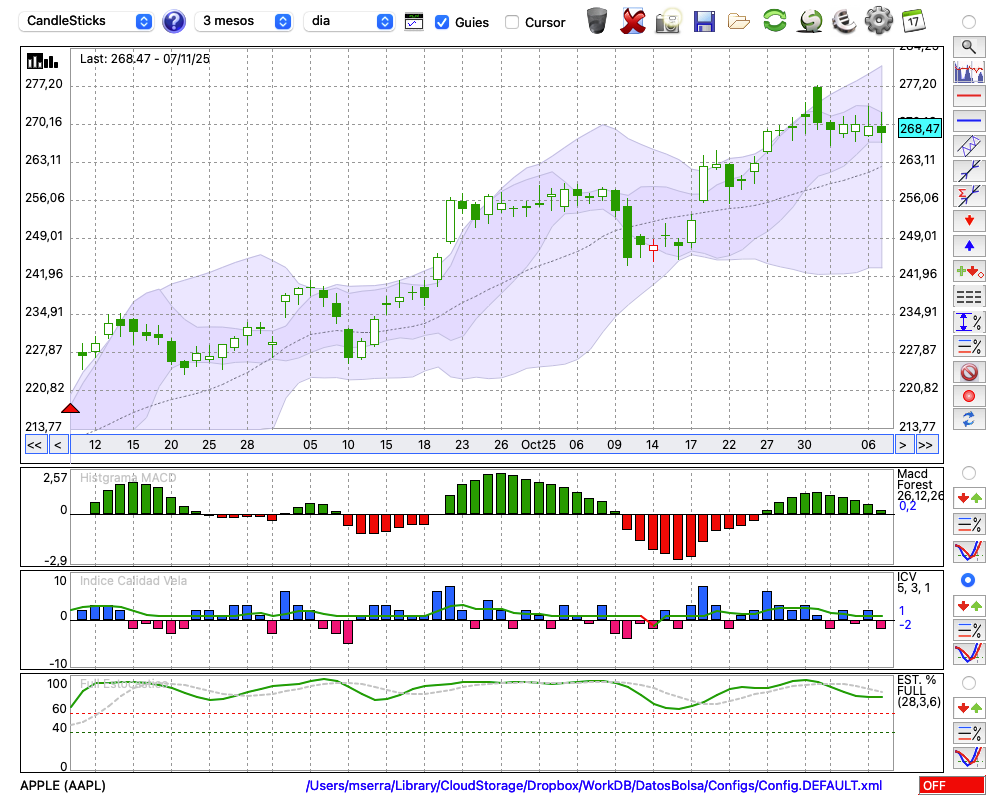Click the blue floppy disk save icon
This screenshot has width=1000, height=800.
pos(704,21)
